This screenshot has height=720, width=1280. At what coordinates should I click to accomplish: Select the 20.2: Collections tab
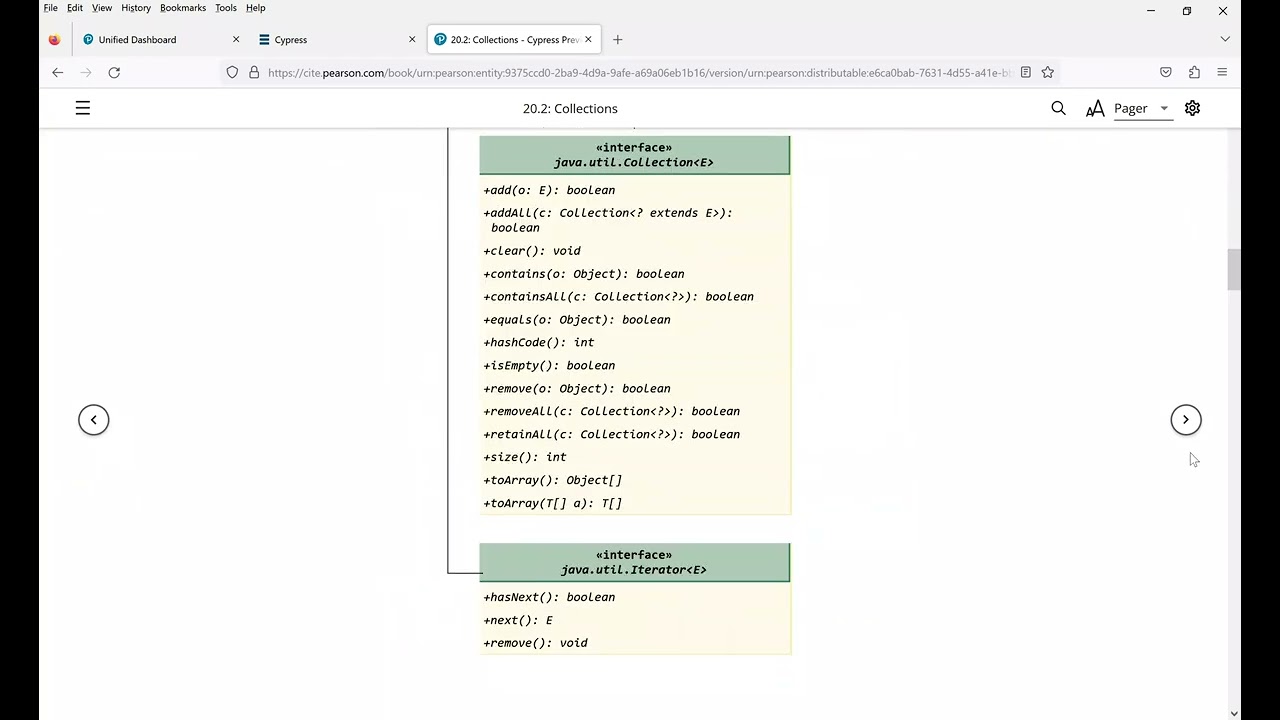514,40
